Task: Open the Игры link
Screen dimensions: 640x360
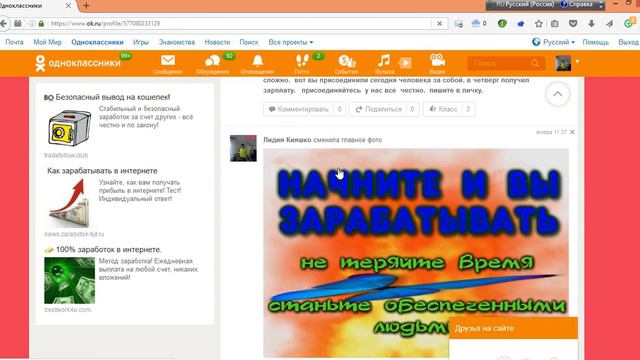Action: (x=141, y=42)
